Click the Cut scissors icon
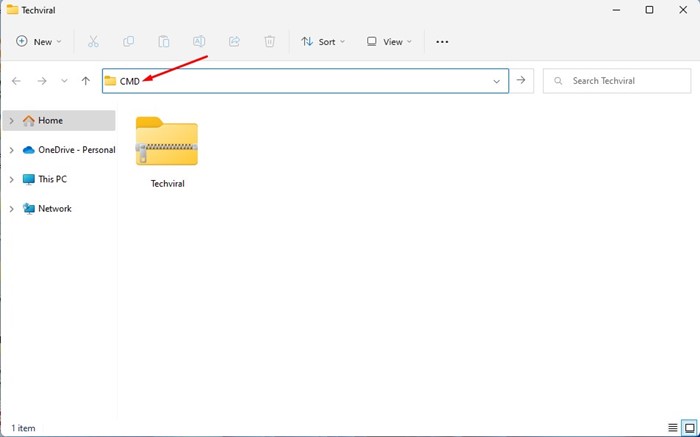The height and width of the screenshot is (437, 700). (x=93, y=42)
